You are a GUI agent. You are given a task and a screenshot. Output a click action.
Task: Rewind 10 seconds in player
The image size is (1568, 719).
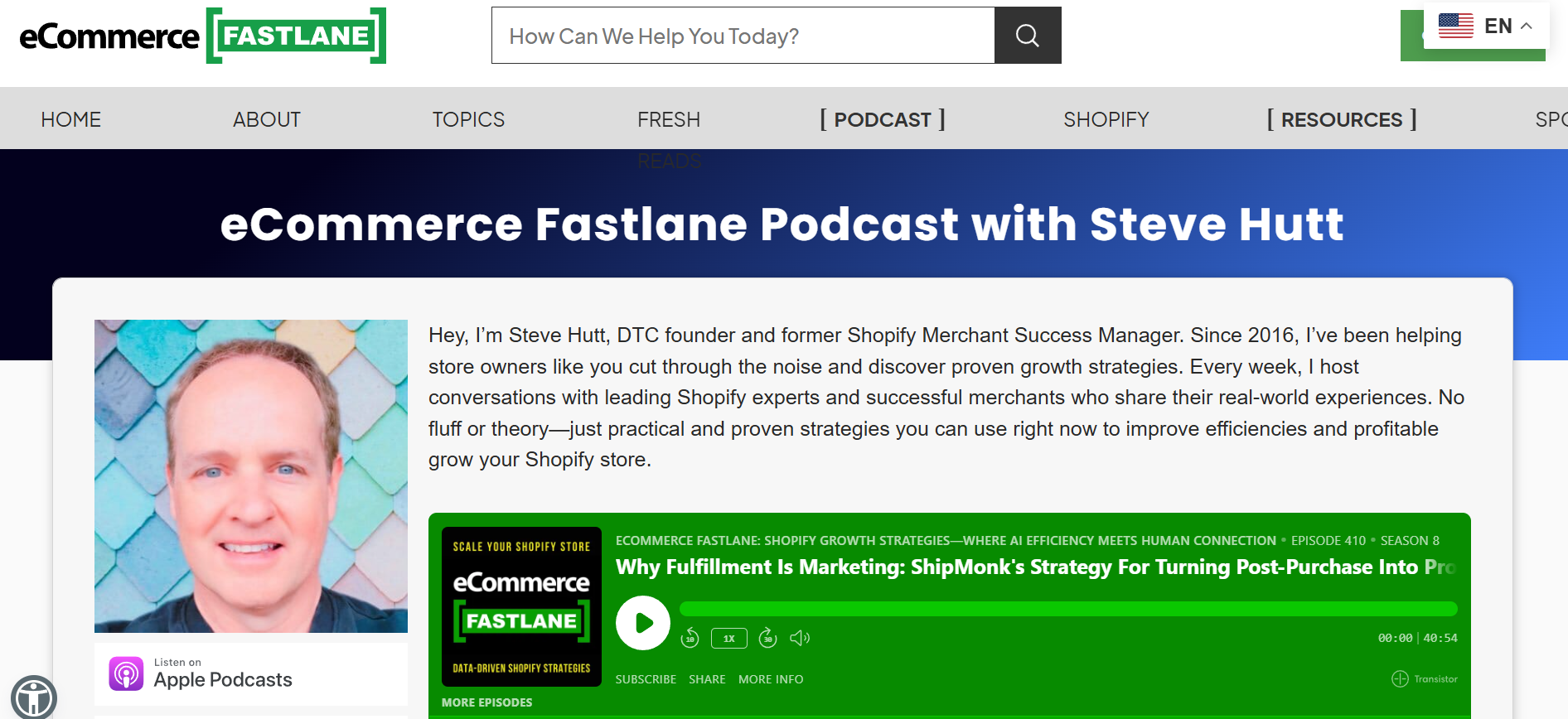690,638
